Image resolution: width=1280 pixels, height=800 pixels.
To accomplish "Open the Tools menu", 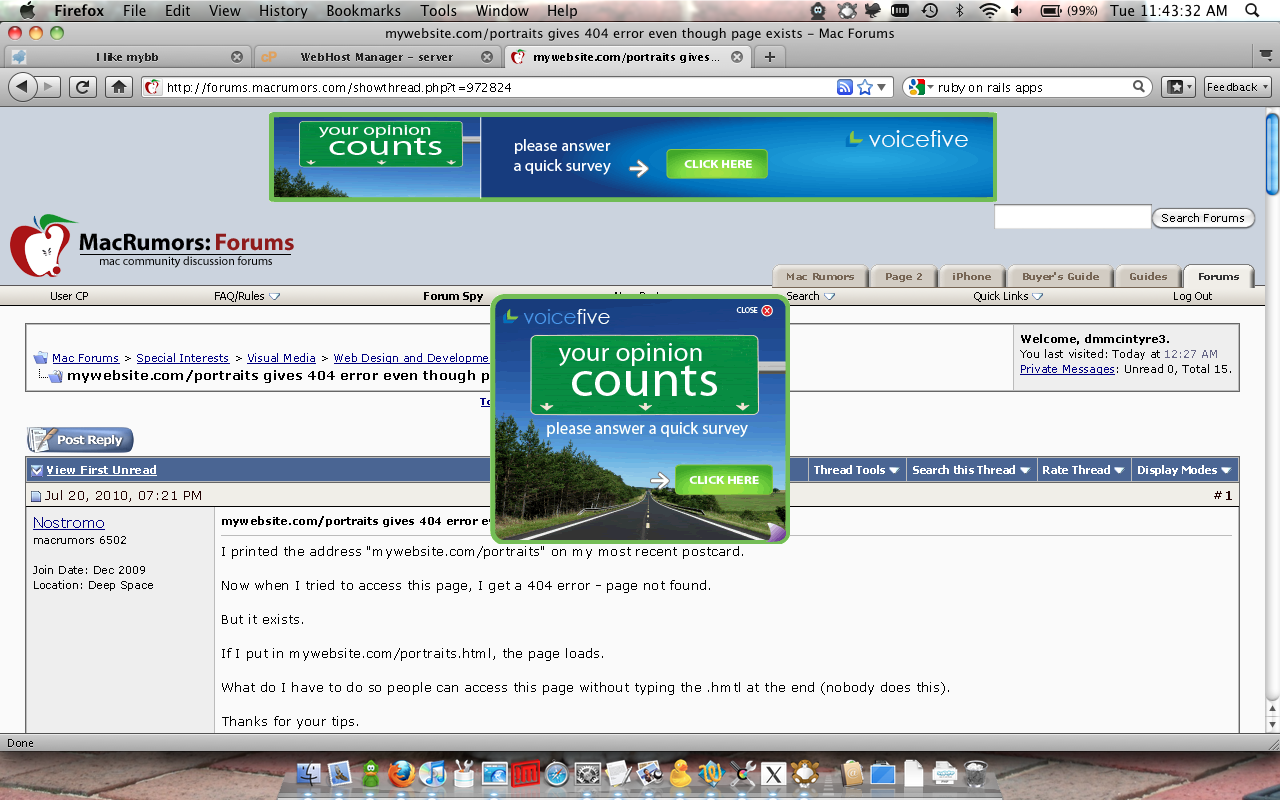I will point(438,11).
